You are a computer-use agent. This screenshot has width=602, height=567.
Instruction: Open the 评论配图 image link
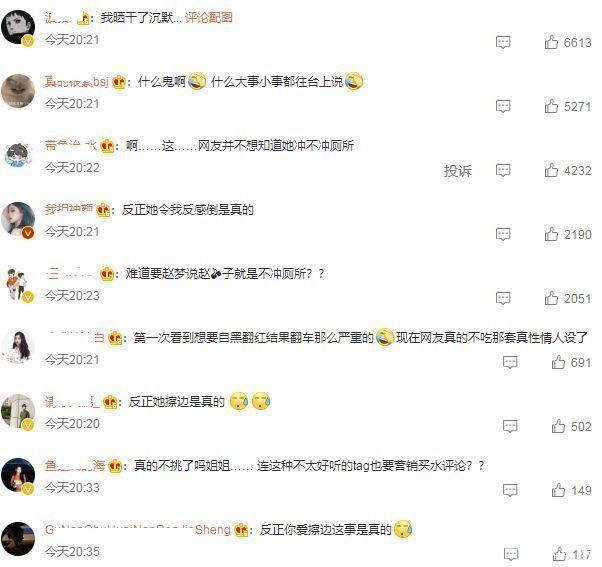208,18
